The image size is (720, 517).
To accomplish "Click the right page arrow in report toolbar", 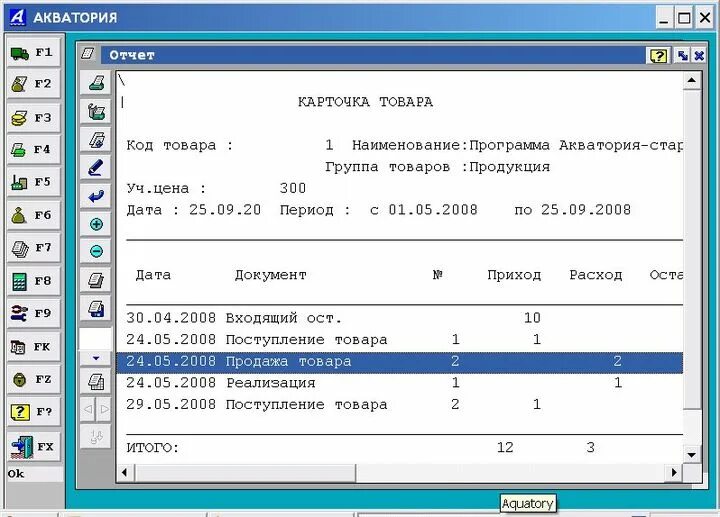I will click(104, 409).
